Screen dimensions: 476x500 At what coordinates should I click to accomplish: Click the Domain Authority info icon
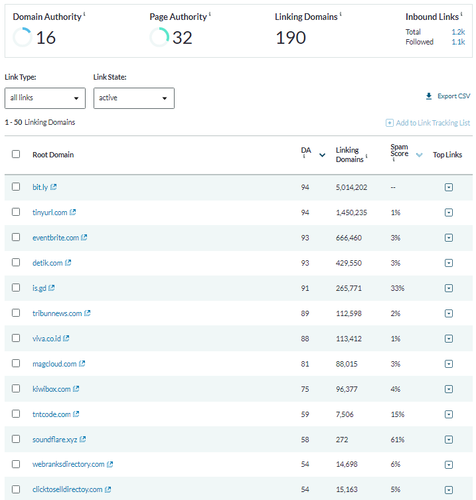coord(84,13)
